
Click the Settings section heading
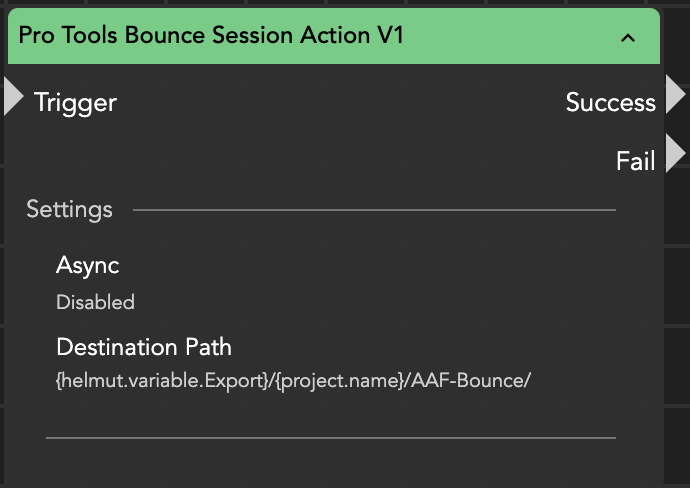[x=69, y=210]
